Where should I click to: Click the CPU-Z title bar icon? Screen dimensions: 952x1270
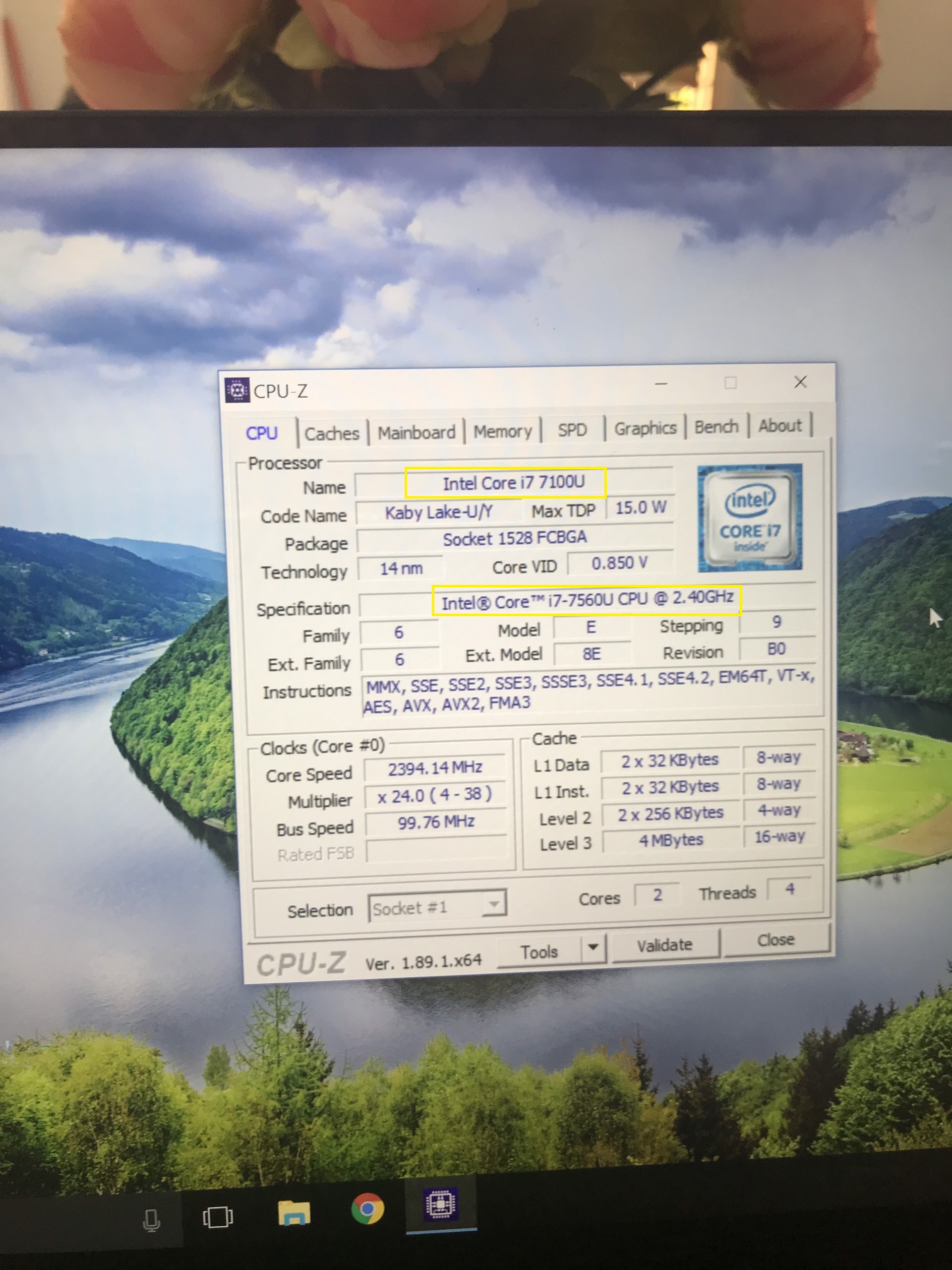(x=237, y=390)
